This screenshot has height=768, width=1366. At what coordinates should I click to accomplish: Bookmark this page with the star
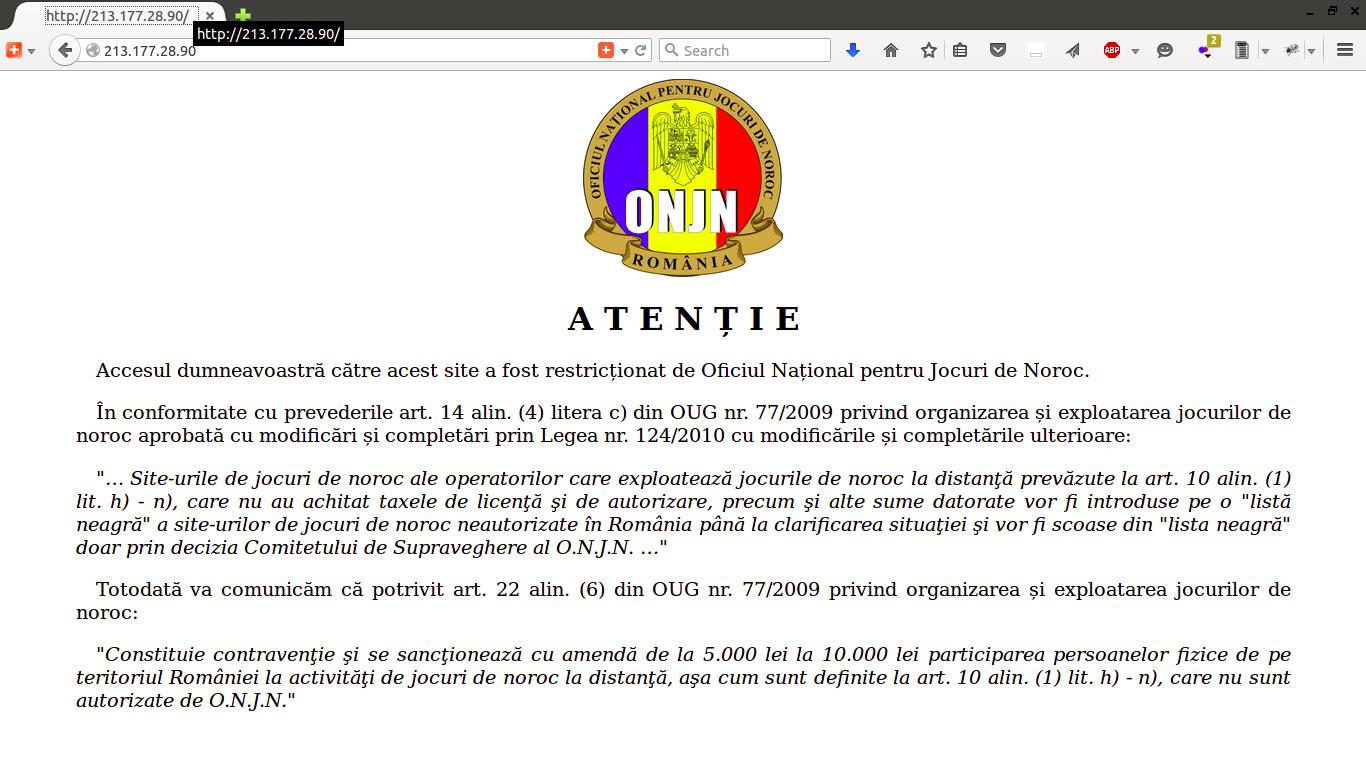(x=929, y=50)
